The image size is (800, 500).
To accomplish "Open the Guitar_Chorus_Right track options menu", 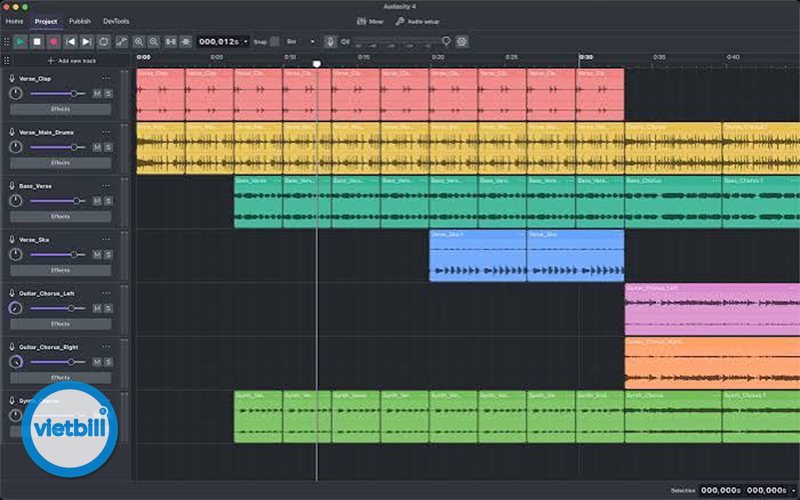I will [x=106, y=347].
